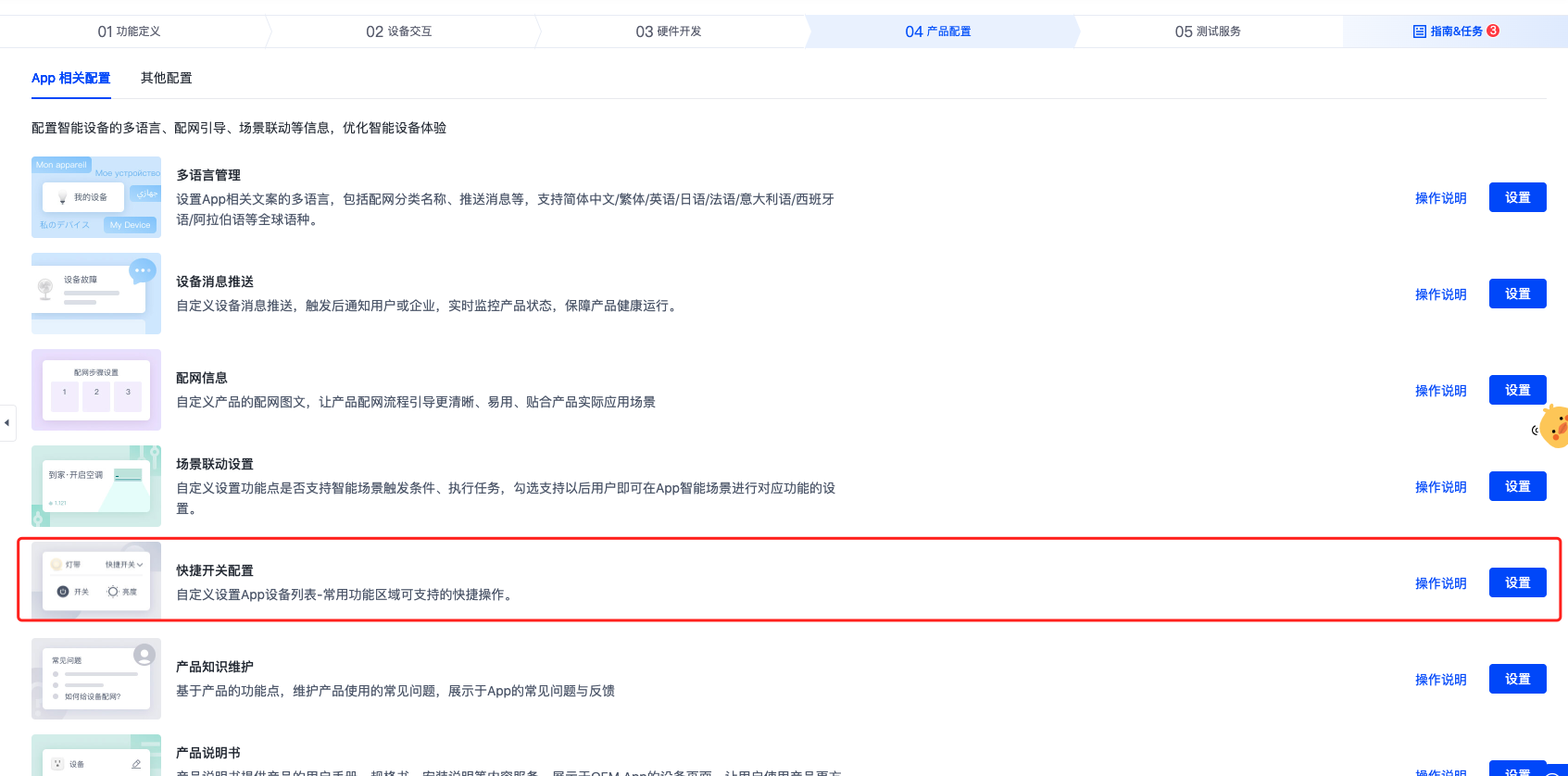The width and height of the screenshot is (1568, 776).
Task: Select the App 相关配置 tab
Action: 70,79
